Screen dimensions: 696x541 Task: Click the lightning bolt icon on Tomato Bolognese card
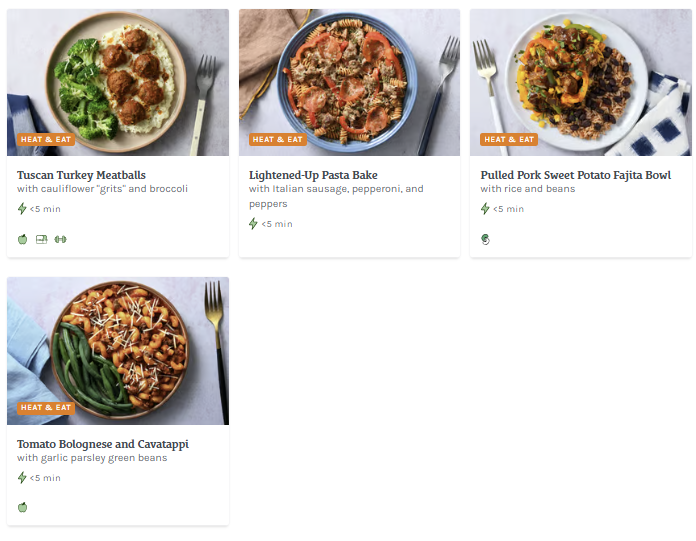pos(22,478)
